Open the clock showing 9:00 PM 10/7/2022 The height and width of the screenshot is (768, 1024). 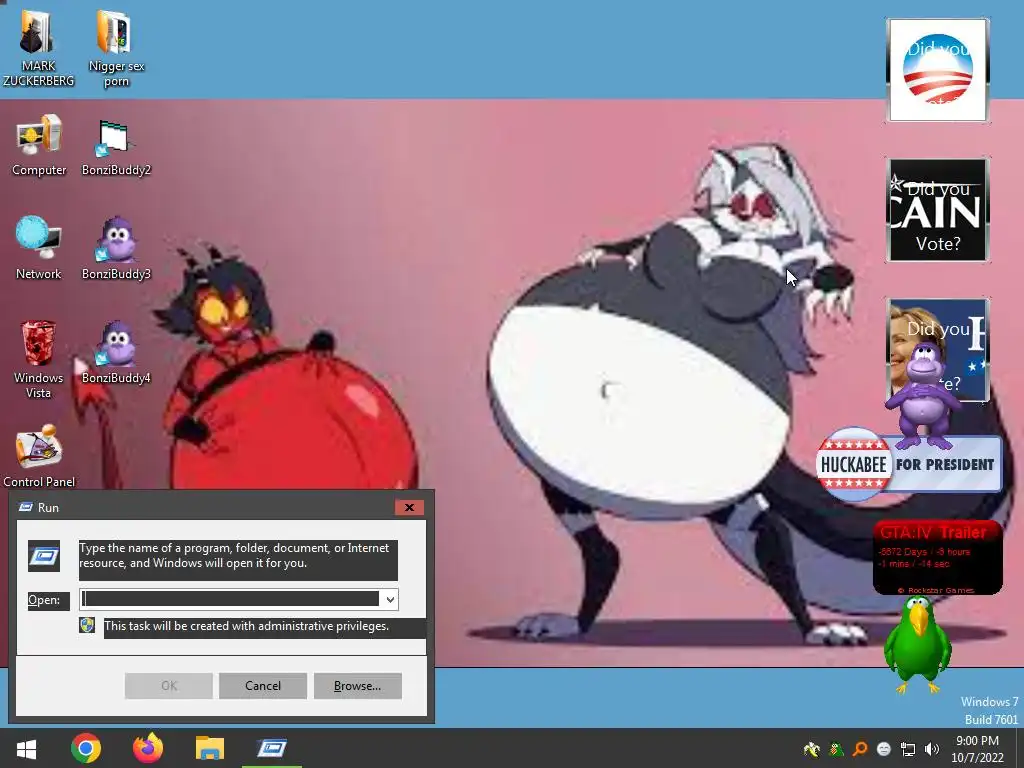[x=977, y=749]
